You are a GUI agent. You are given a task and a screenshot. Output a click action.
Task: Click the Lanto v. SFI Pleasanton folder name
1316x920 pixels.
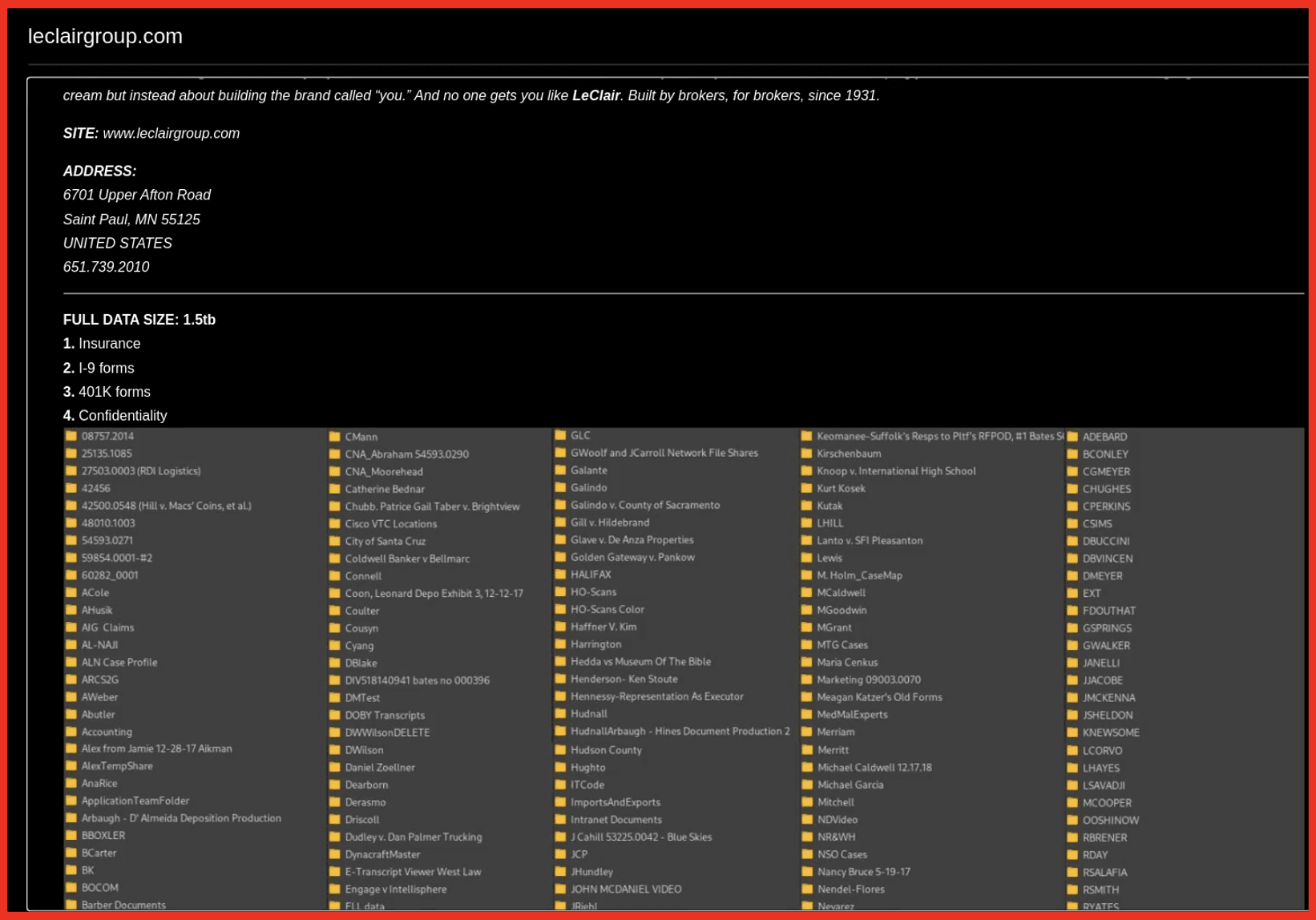point(870,541)
